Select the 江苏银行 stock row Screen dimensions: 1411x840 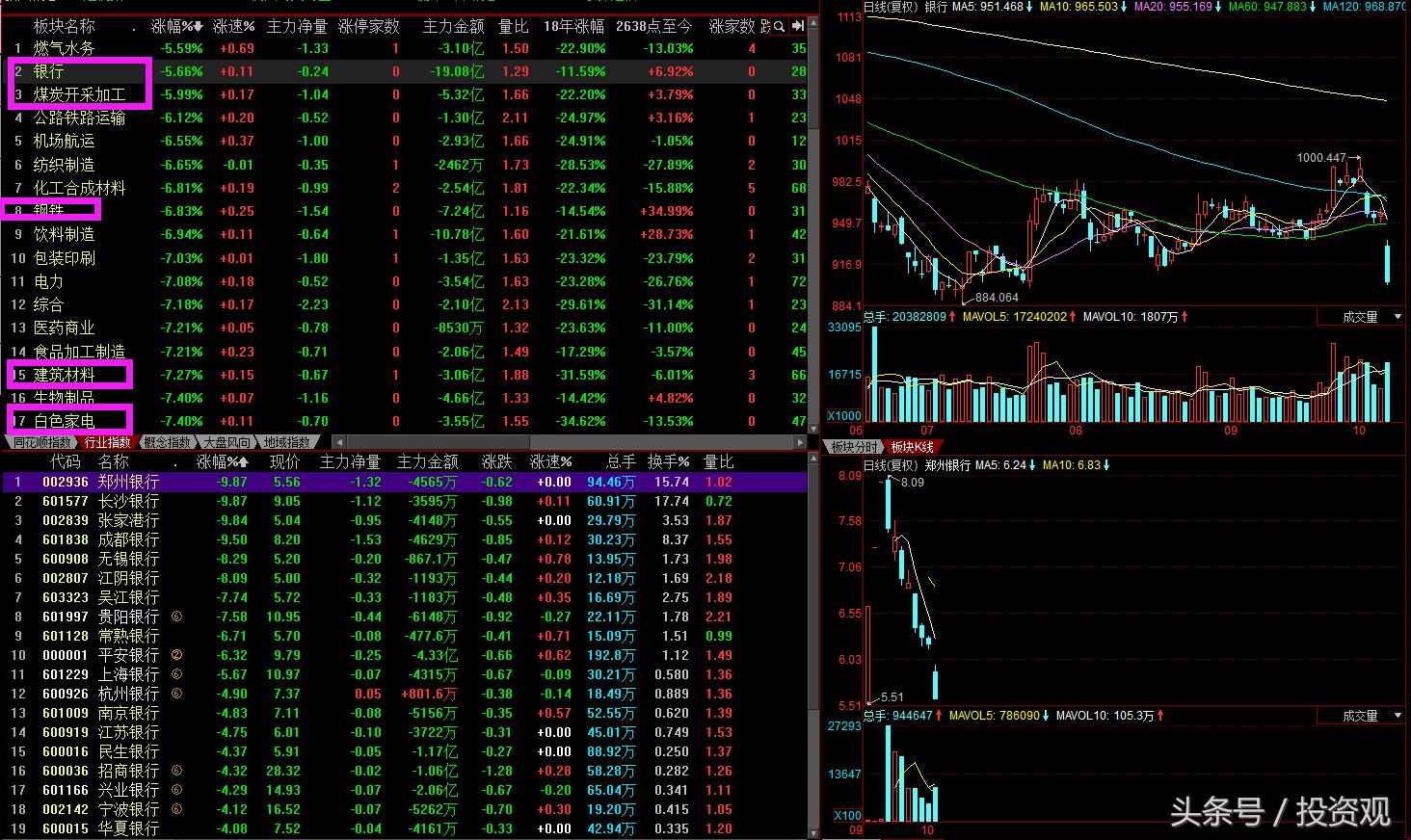point(404,732)
